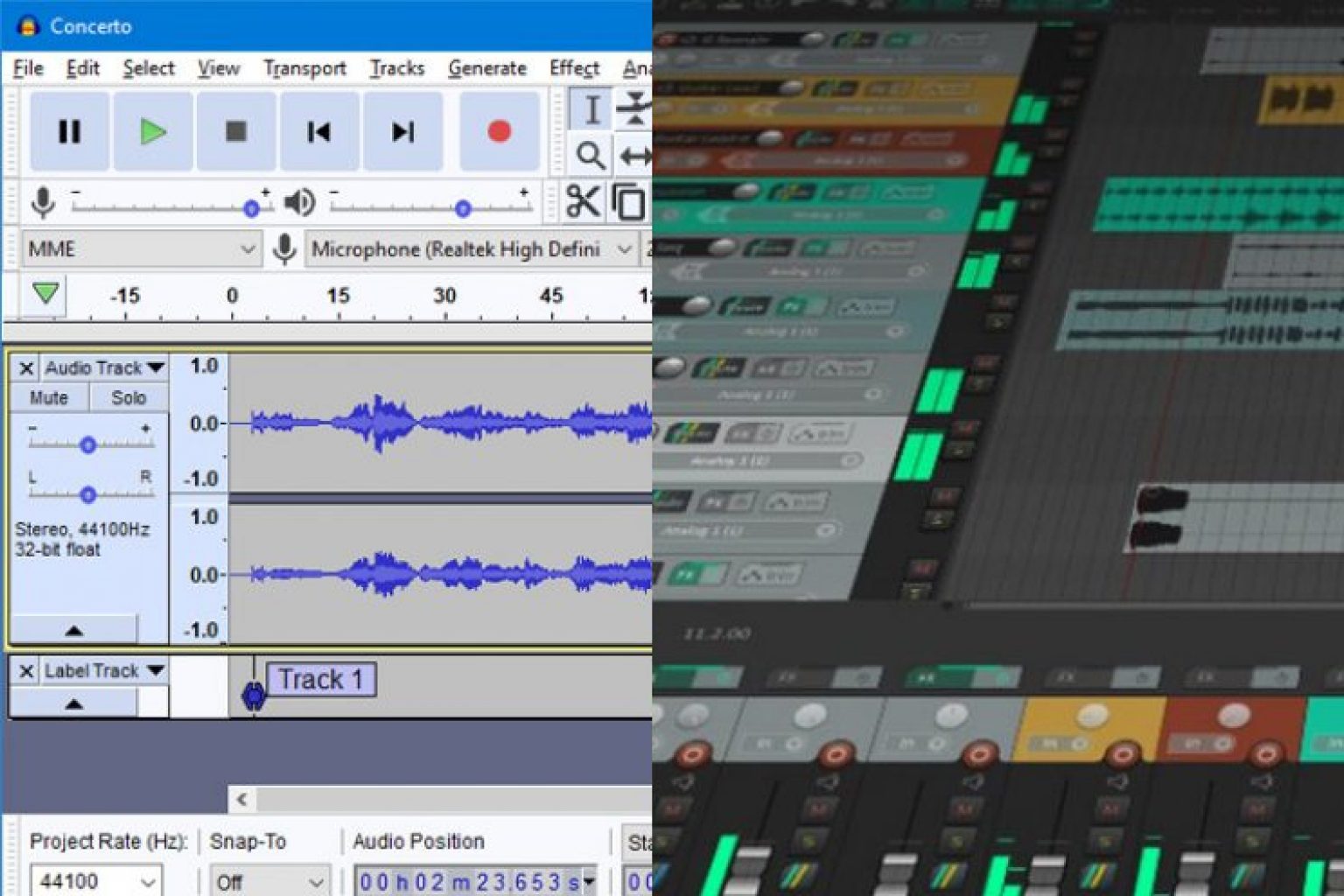Open the MME audio host dropdown

click(140, 250)
